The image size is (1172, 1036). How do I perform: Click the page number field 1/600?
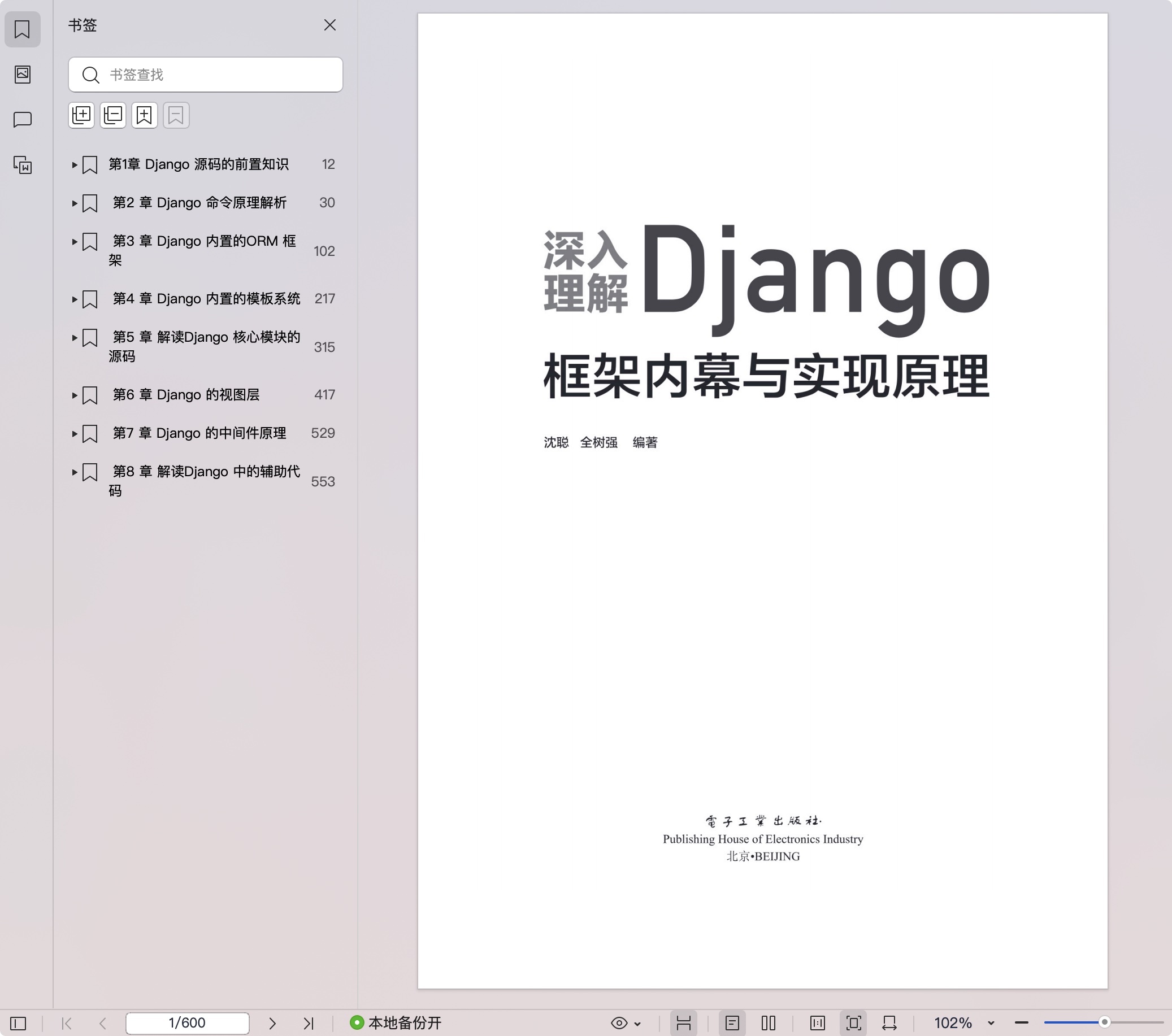188,1023
